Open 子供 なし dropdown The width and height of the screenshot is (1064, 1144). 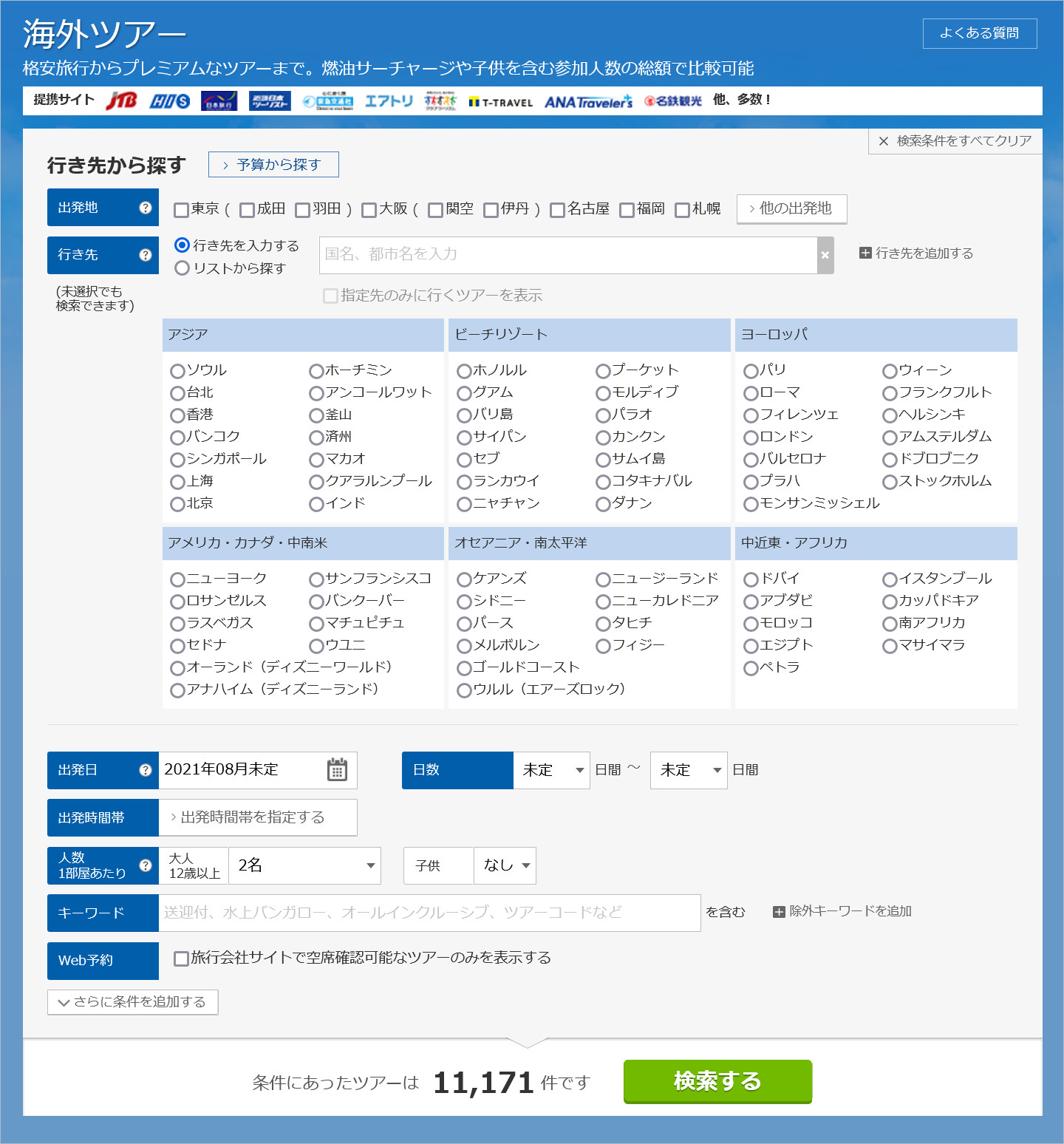click(x=505, y=865)
